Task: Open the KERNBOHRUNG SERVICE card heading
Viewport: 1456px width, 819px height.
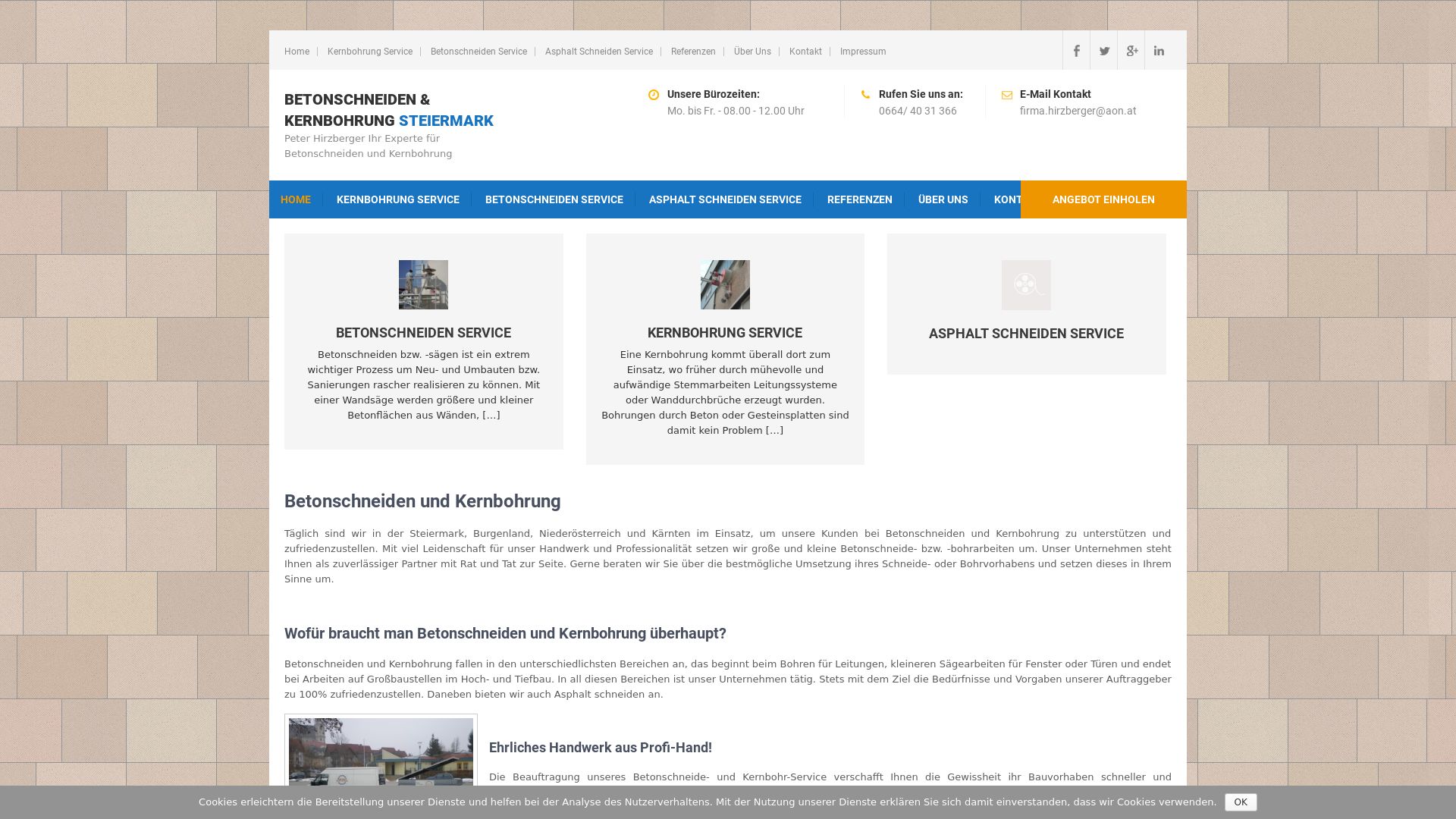Action: 725,333
